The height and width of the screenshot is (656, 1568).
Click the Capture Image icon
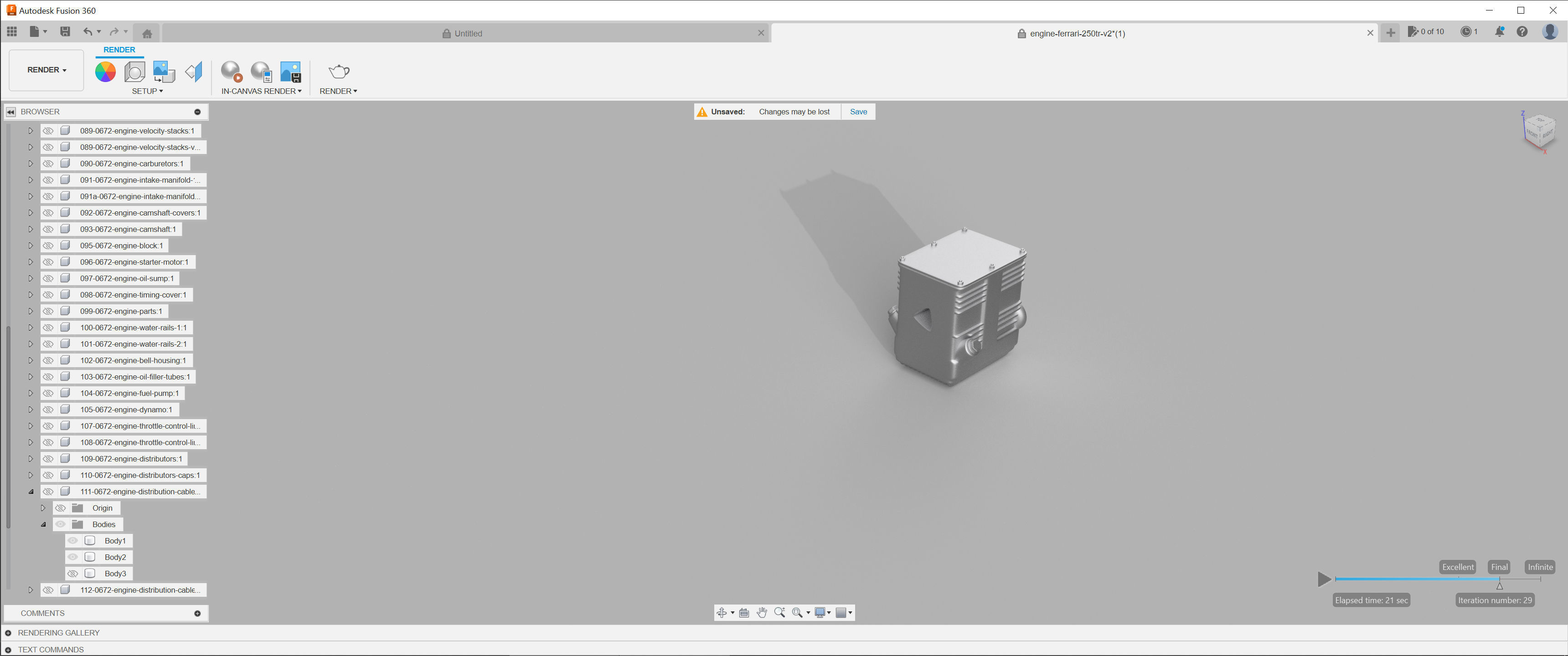pos(290,72)
